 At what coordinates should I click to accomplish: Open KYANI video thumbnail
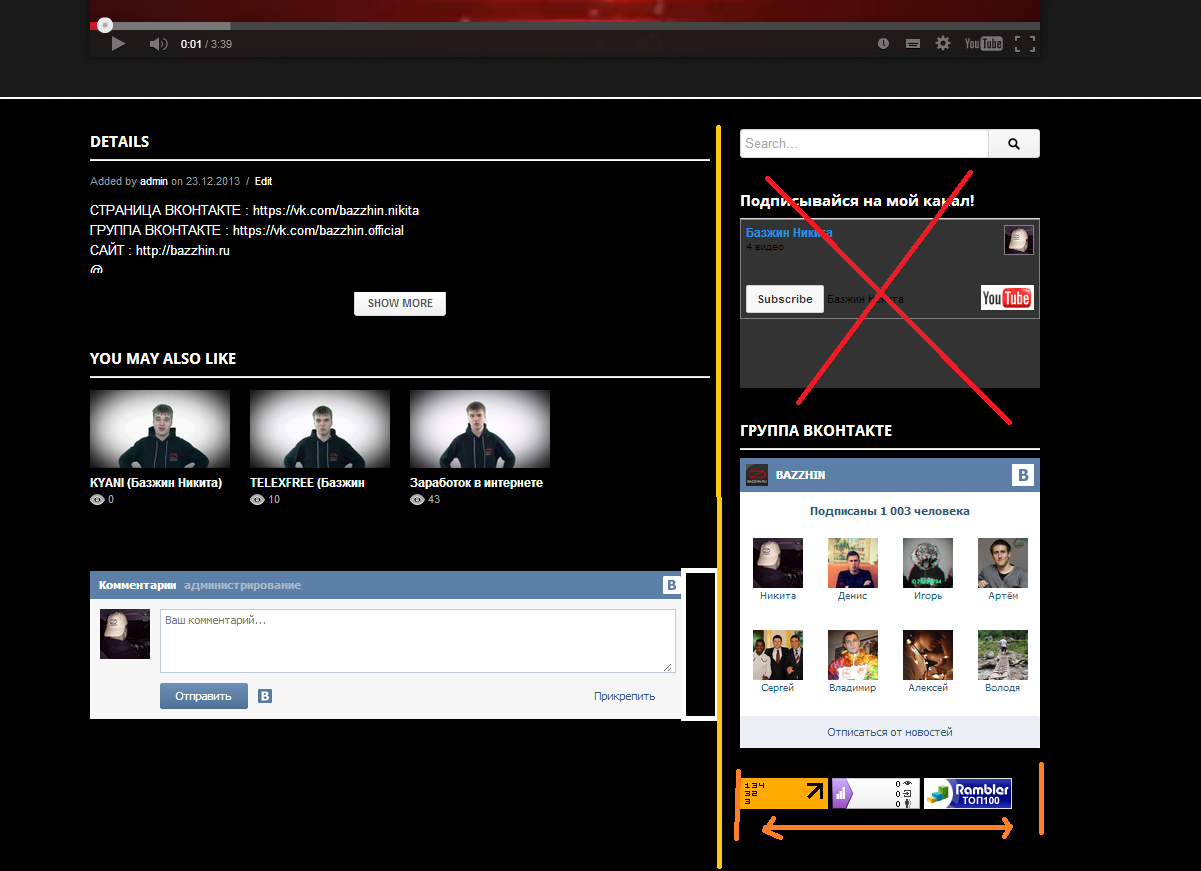[160, 429]
